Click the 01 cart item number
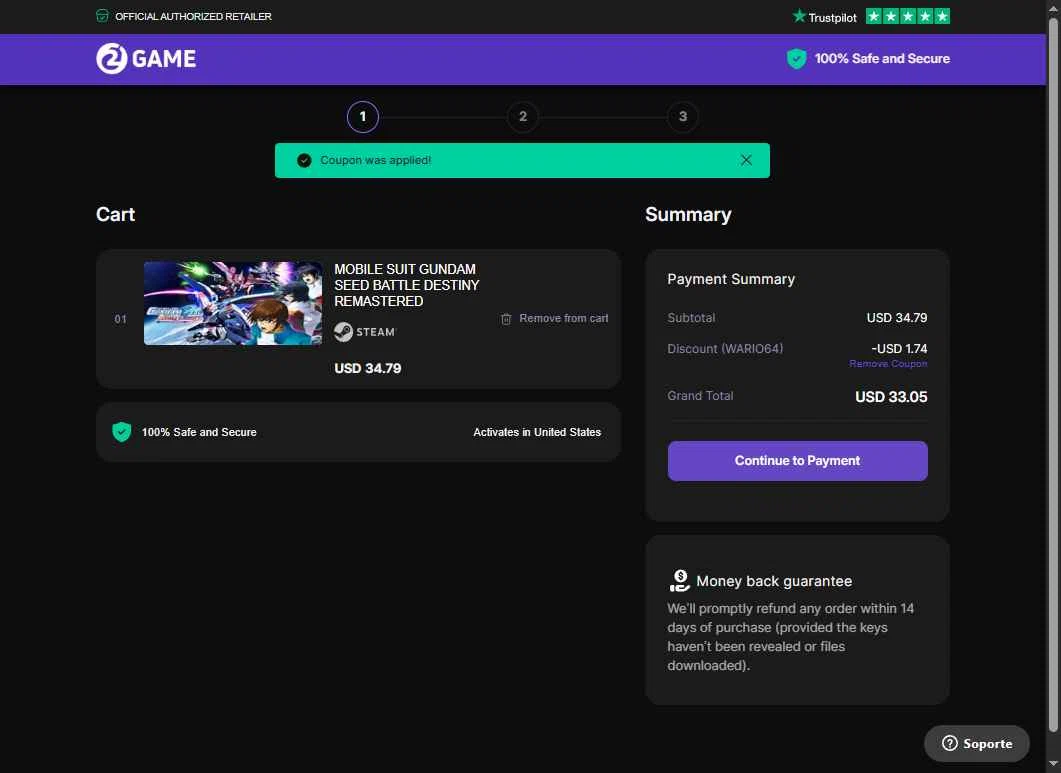Viewport: 1061px width, 773px height. 120,319
